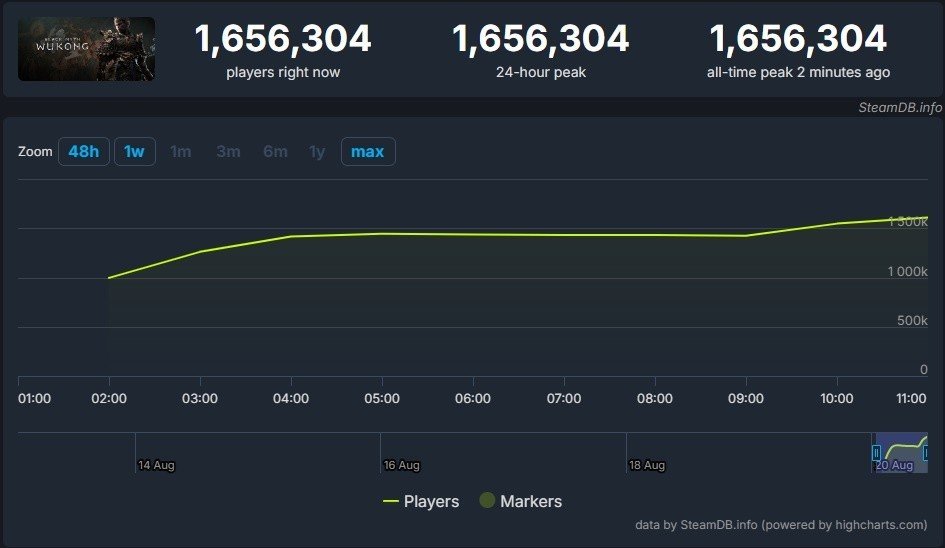Toggle the Markers series in legend
The image size is (945, 548).
(521, 501)
